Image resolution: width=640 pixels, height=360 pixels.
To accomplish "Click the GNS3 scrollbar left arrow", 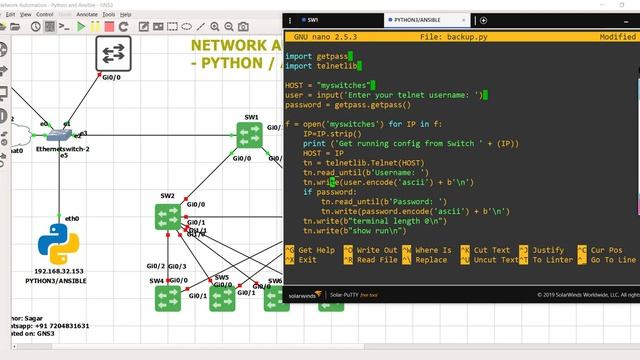I will [x=14, y=347].
